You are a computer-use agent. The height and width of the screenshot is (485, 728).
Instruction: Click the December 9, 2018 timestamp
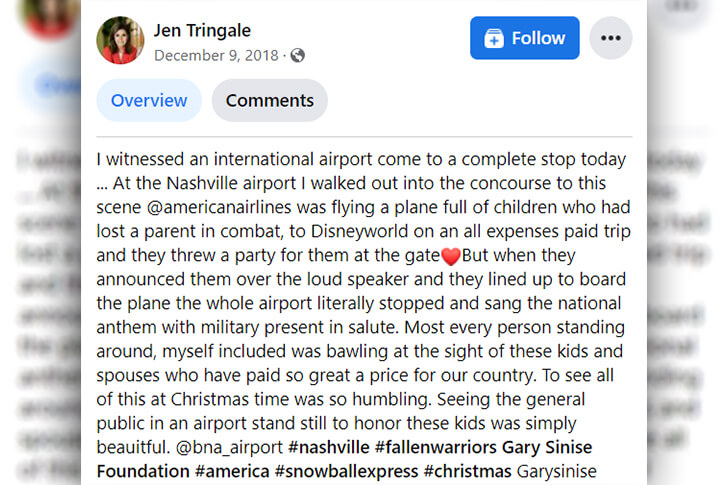[216, 56]
